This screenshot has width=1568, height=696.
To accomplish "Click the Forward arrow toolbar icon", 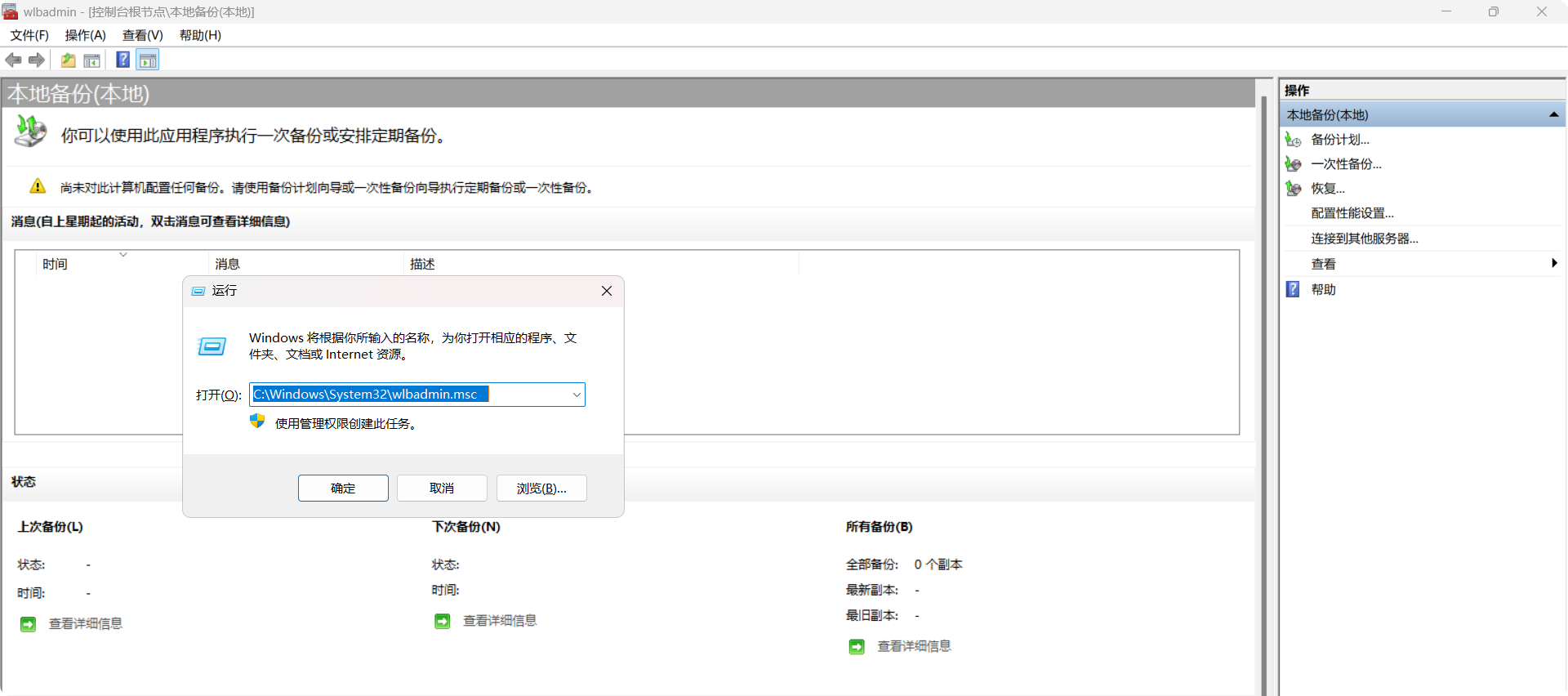I will tap(37, 60).
